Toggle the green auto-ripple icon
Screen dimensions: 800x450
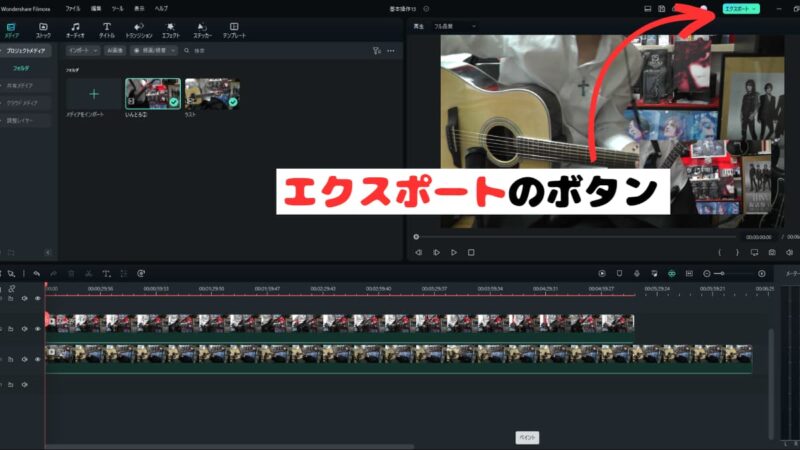pos(672,274)
